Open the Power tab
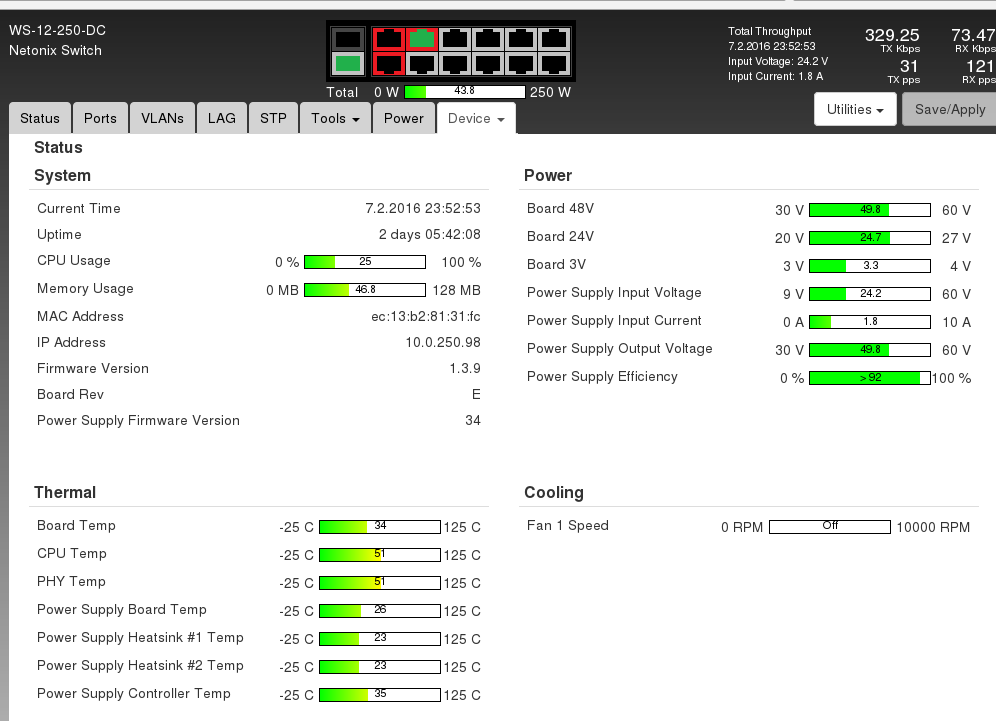 click(x=404, y=118)
